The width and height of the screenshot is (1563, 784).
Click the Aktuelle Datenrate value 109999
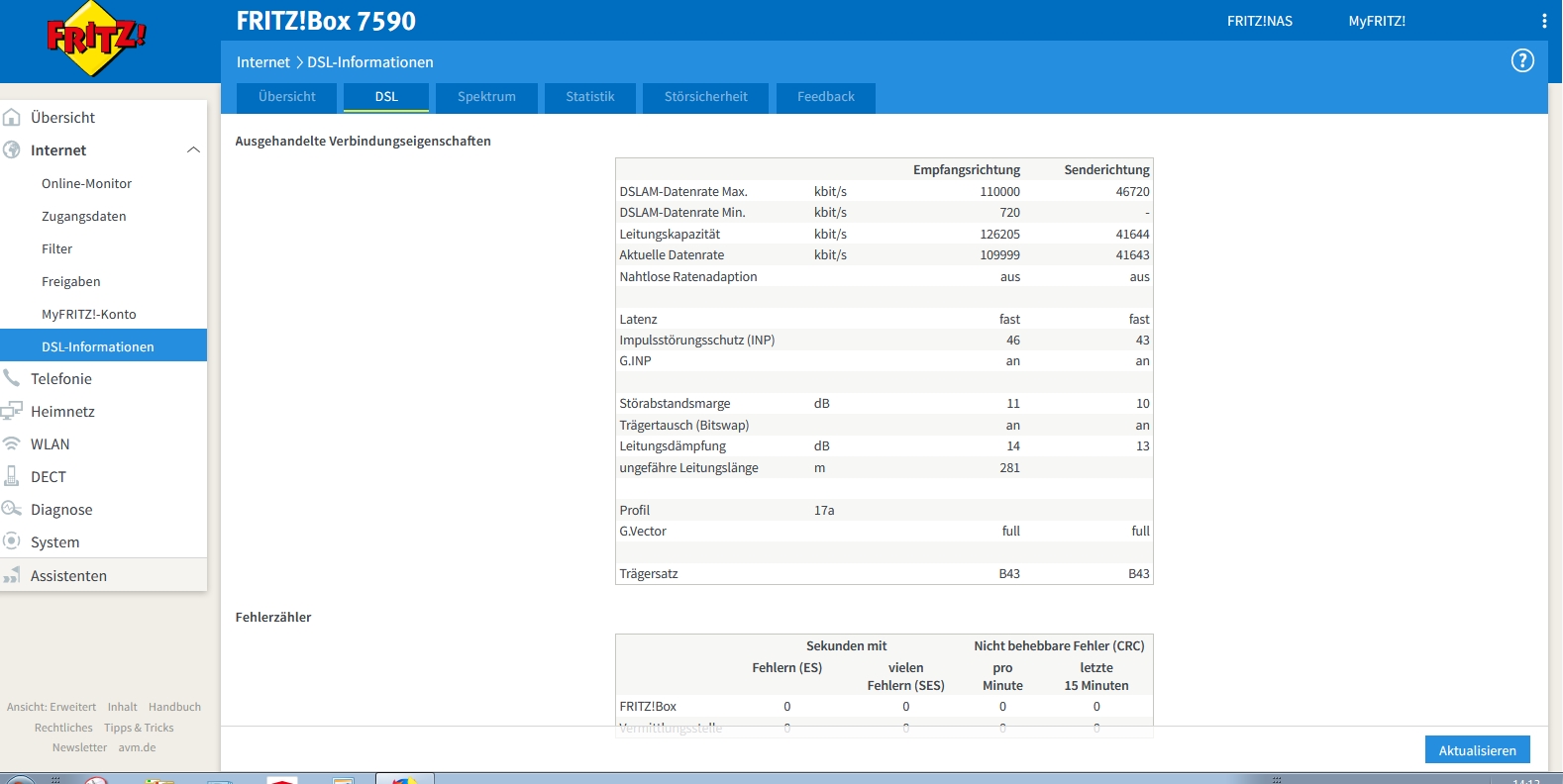[999, 255]
